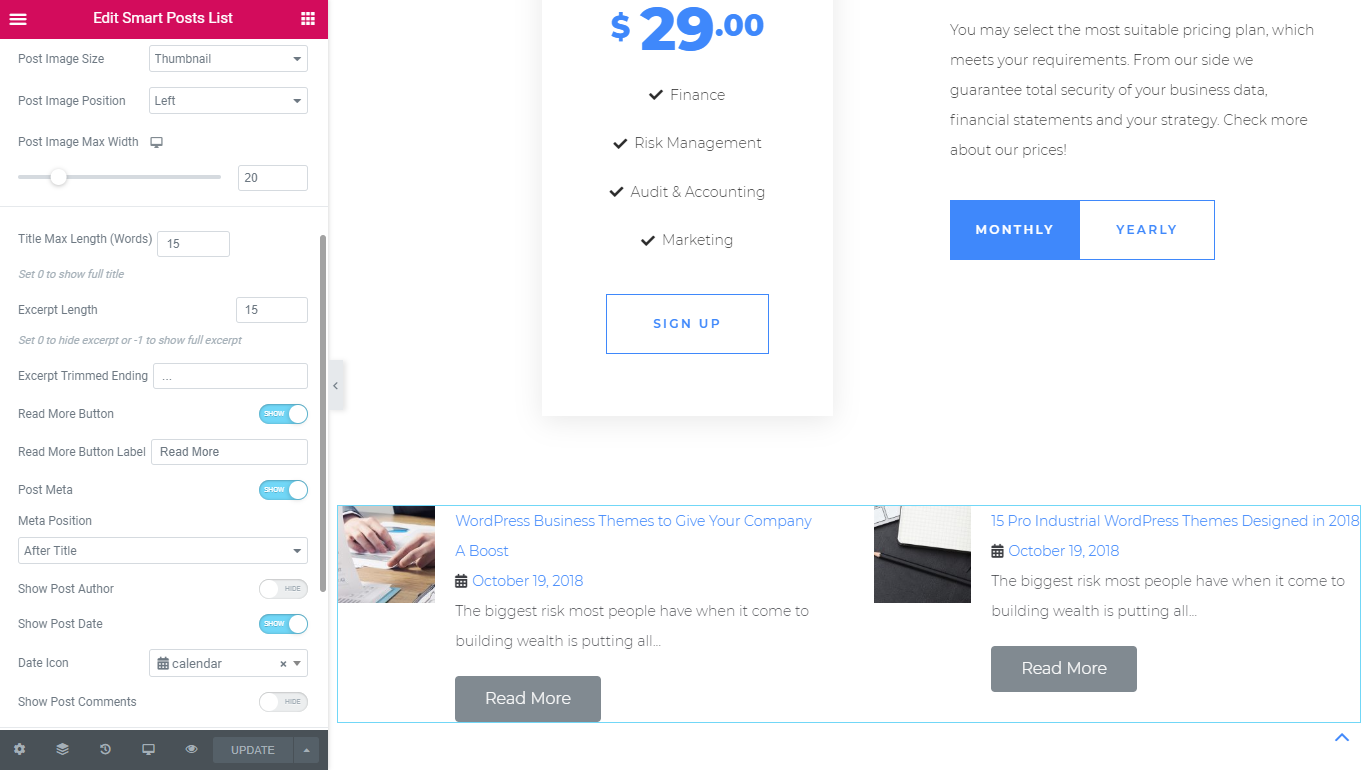Open page settings gear icon

pos(19,749)
